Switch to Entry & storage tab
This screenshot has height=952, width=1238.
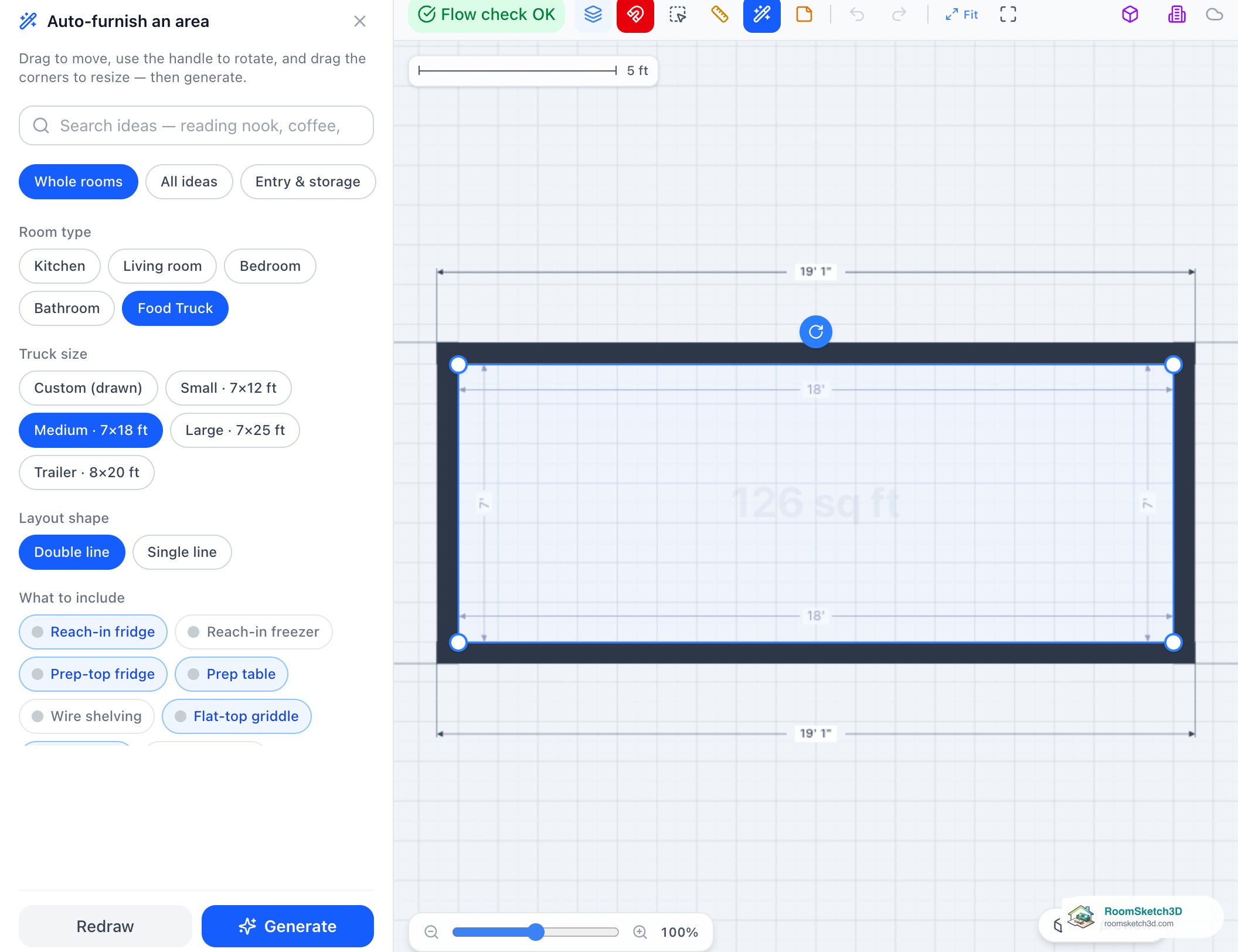coord(308,182)
